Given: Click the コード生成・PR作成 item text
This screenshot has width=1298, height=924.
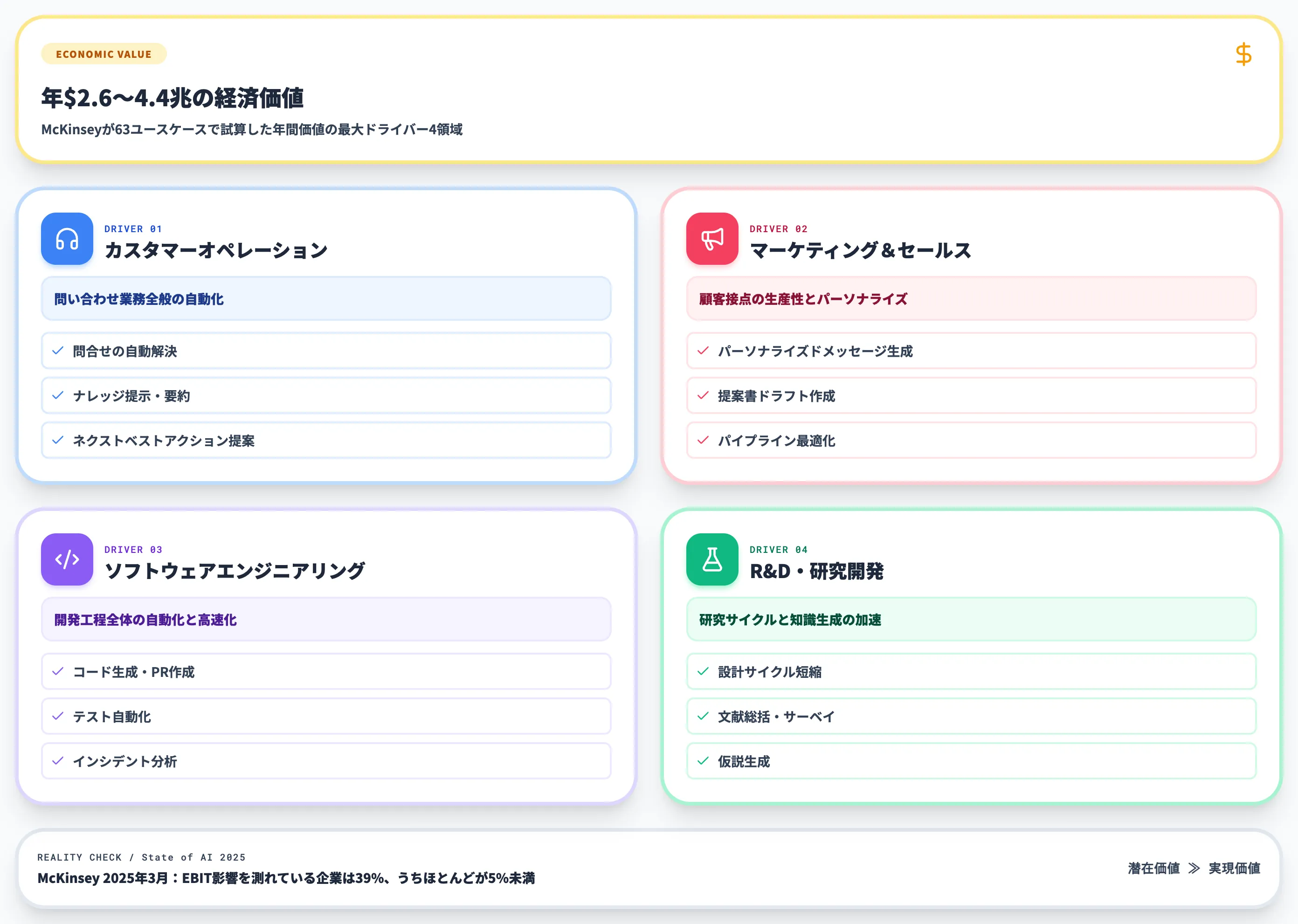Looking at the screenshot, I should pos(134,672).
